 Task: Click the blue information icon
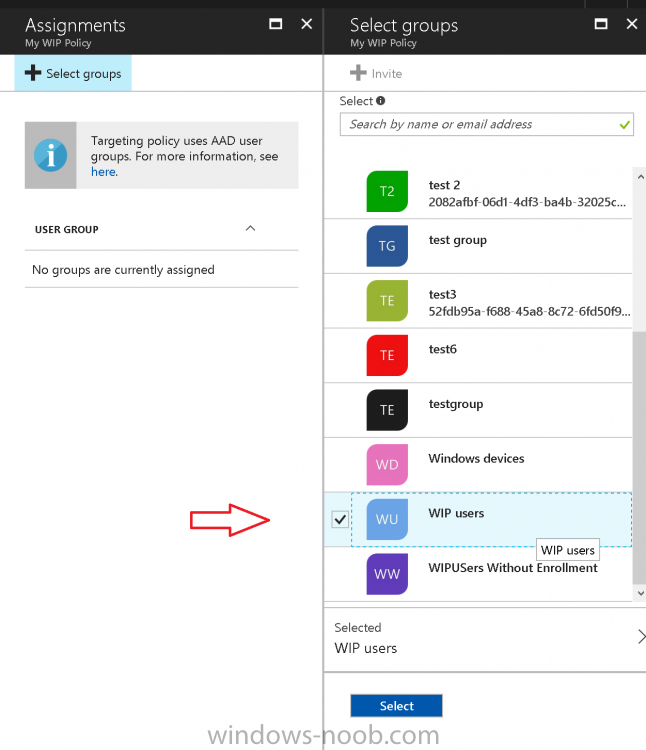point(51,155)
